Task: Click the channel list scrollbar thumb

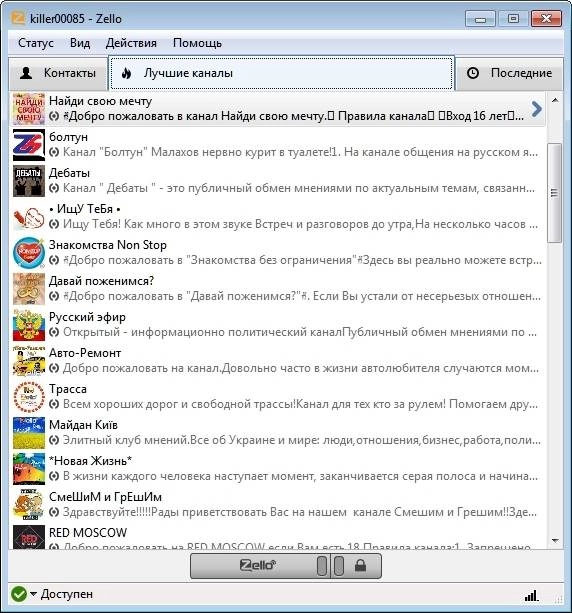Action: coord(555,193)
